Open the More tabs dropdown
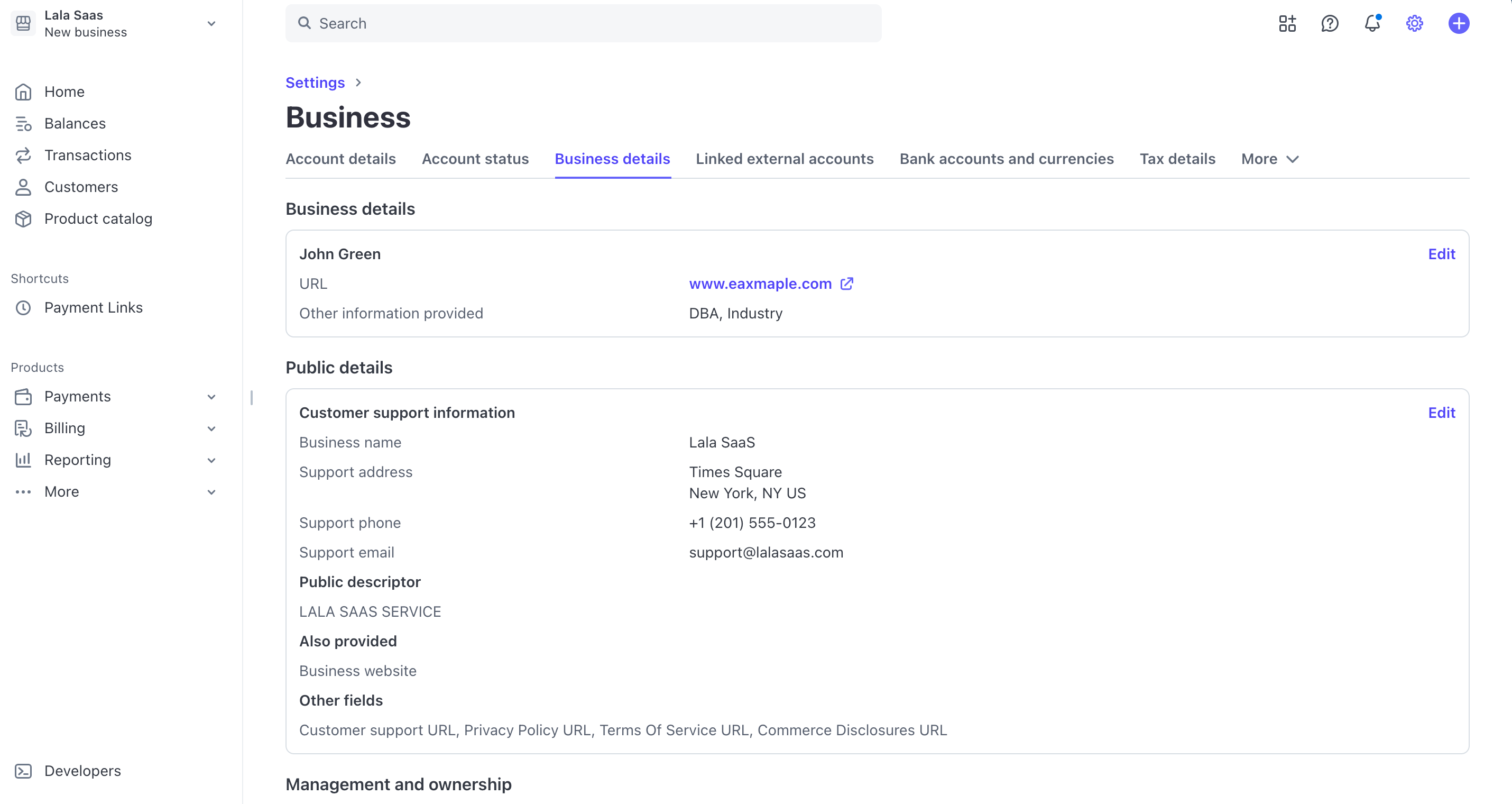 tap(1269, 159)
